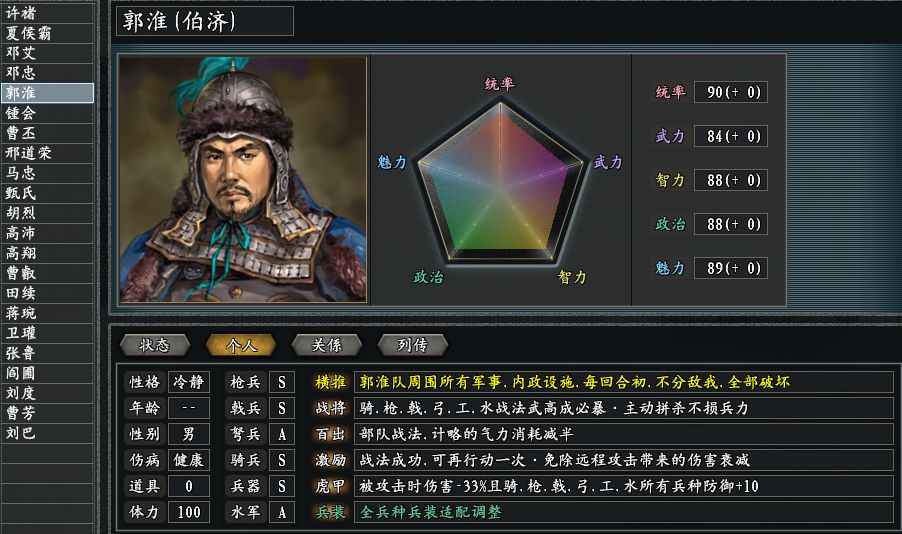Click the pentagon ability radar chart
Viewport: 902px width, 534px height.
(500, 180)
